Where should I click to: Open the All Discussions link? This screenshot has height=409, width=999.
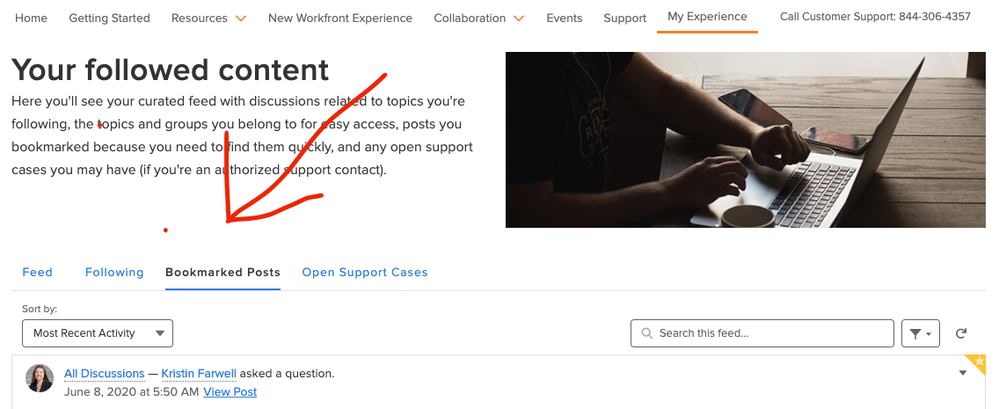coord(104,374)
